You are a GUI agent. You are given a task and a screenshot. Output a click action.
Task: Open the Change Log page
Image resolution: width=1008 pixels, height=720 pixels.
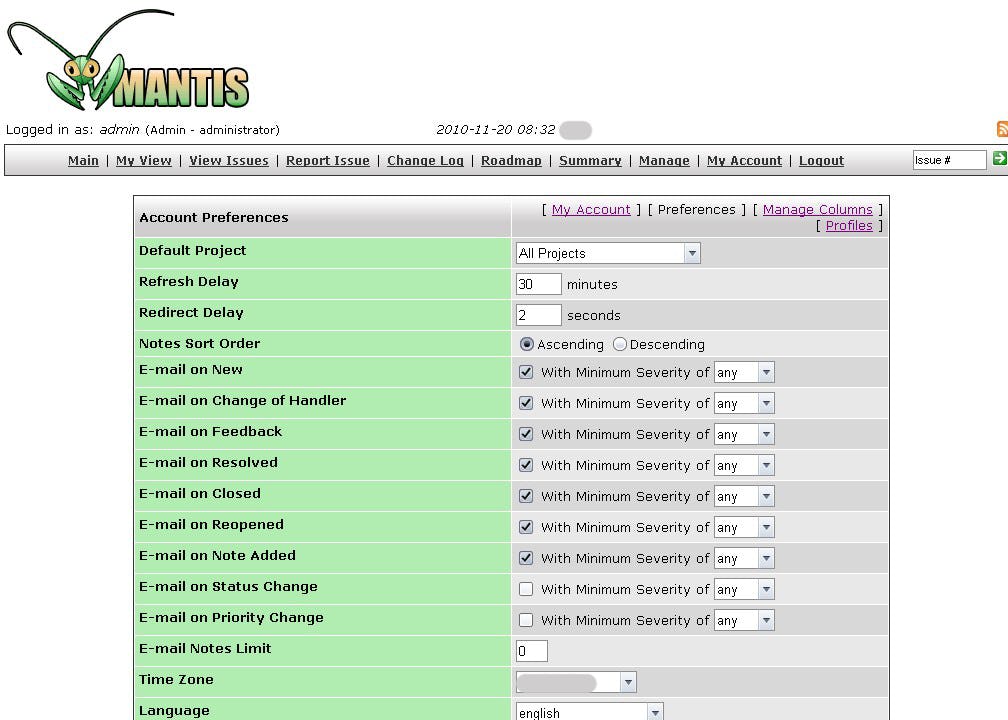point(426,161)
